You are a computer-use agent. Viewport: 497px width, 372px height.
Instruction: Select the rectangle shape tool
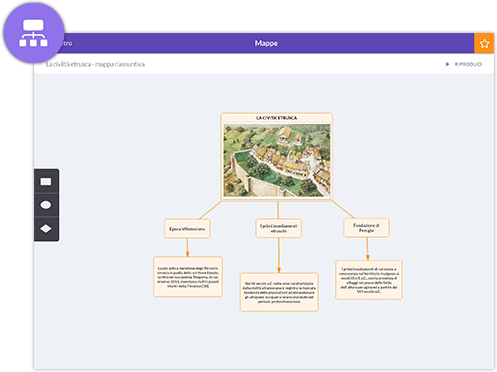46,181
